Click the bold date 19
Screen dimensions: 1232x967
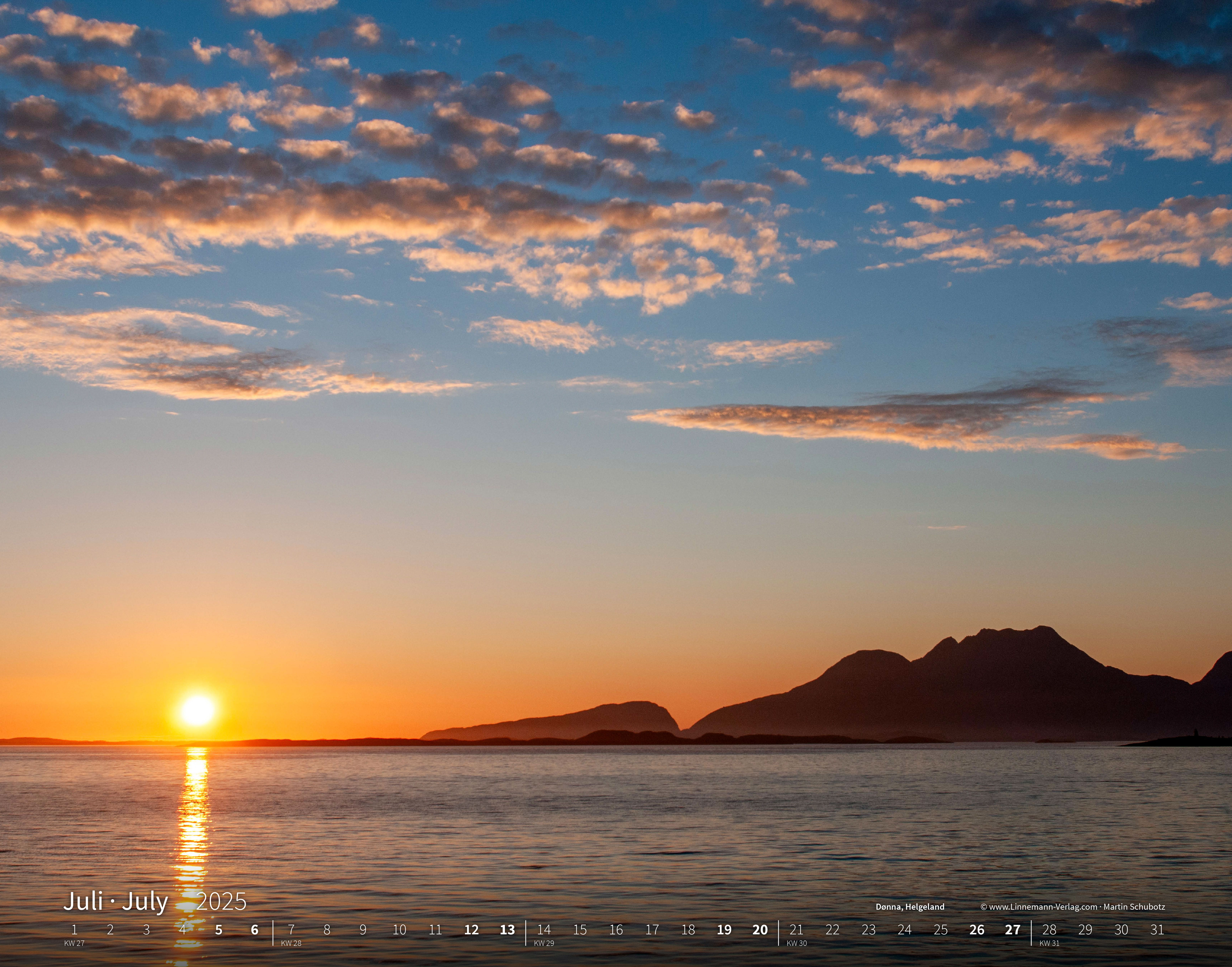tap(724, 930)
